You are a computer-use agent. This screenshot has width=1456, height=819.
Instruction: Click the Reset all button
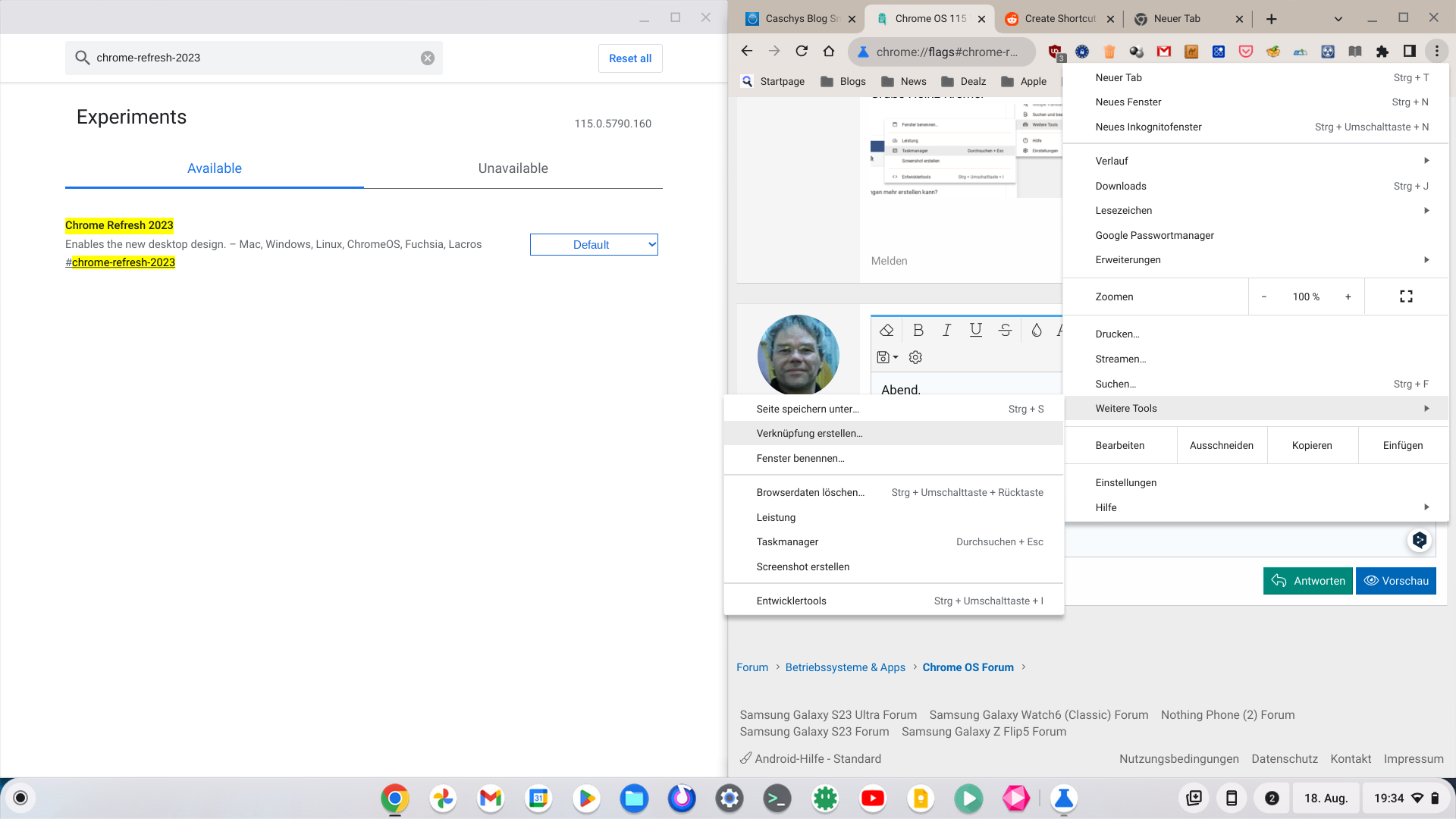point(629,58)
